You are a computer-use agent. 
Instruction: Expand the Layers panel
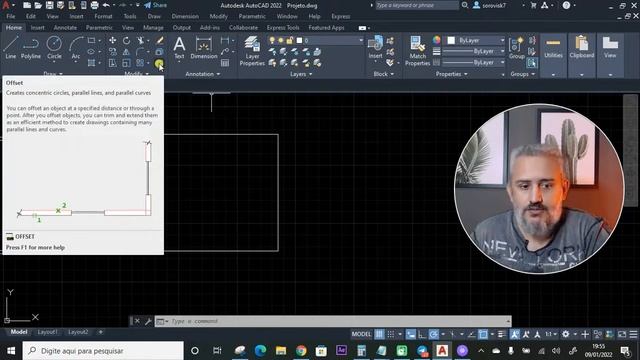301,74
